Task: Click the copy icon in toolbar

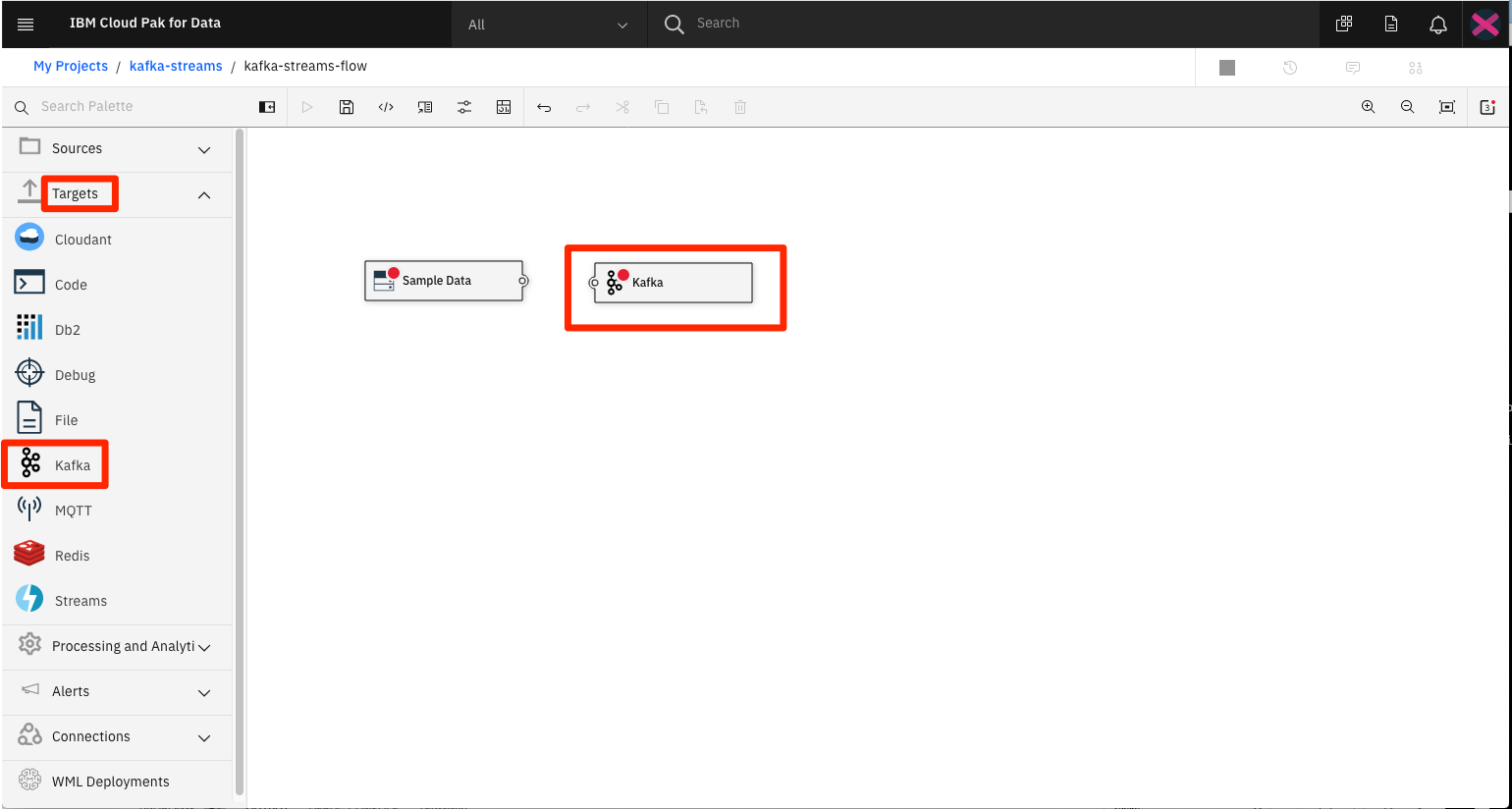Action: click(x=662, y=107)
